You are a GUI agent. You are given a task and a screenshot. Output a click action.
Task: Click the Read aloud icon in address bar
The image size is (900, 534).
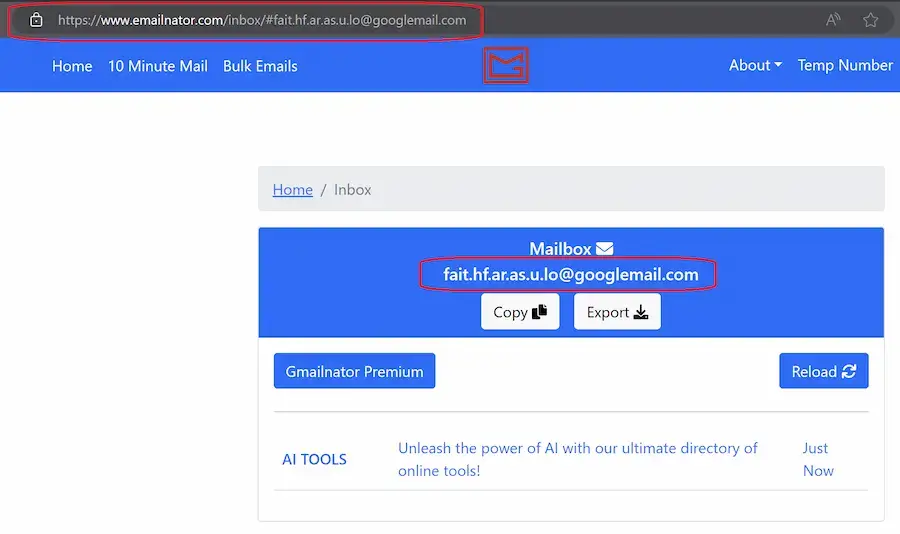coord(833,20)
